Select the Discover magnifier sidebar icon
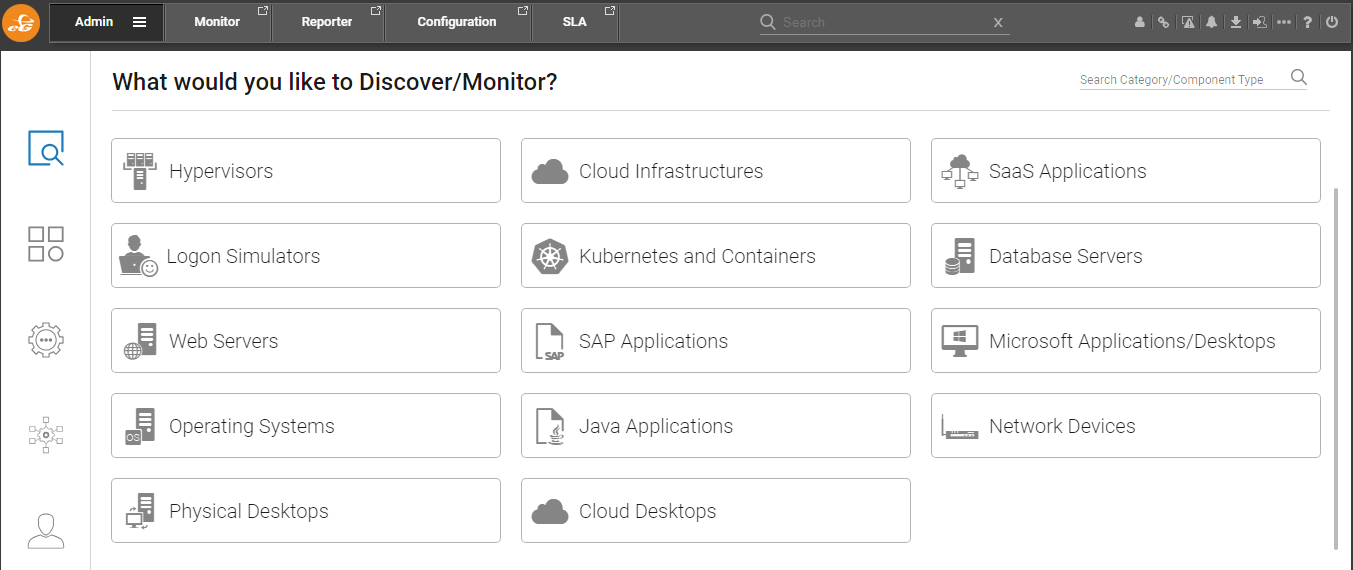The width and height of the screenshot is (1353, 570). tap(46, 148)
